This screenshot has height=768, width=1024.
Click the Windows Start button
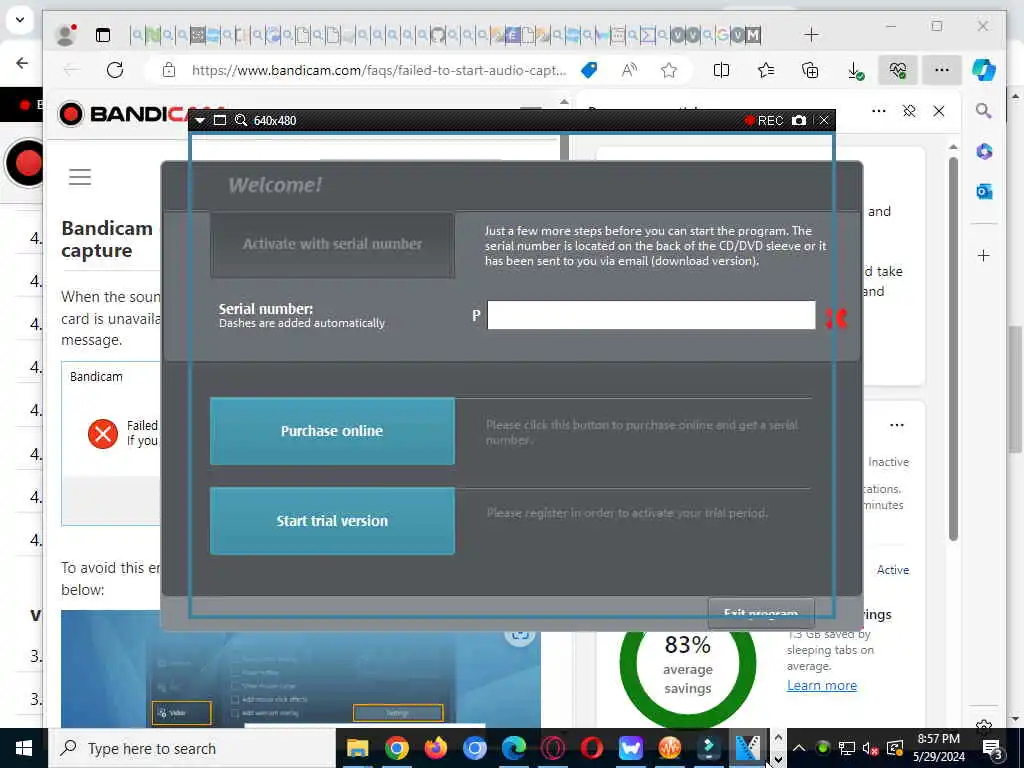[x=24, y=748]
